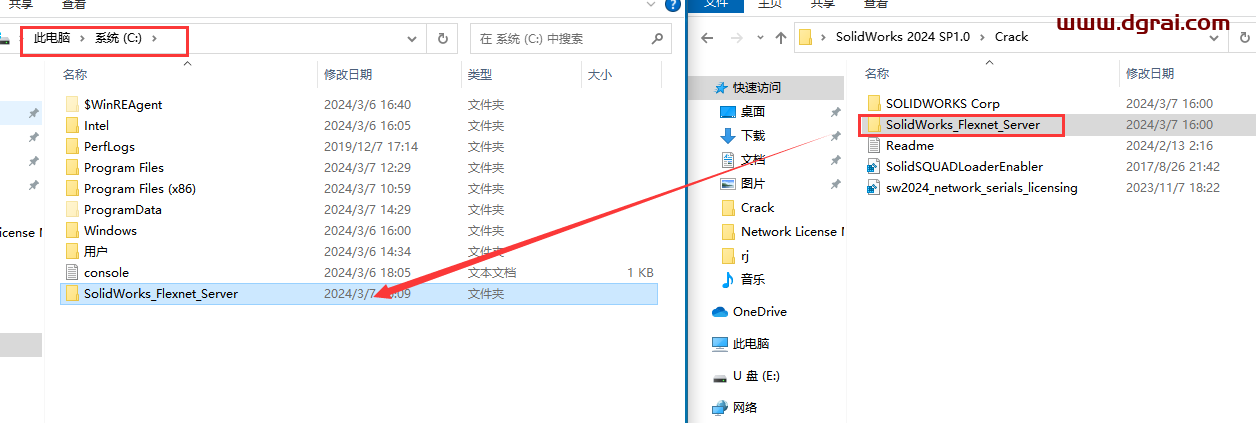Expand breadcrumb arrow after 此电脑

pyautogui.click(x=84, y=38)
